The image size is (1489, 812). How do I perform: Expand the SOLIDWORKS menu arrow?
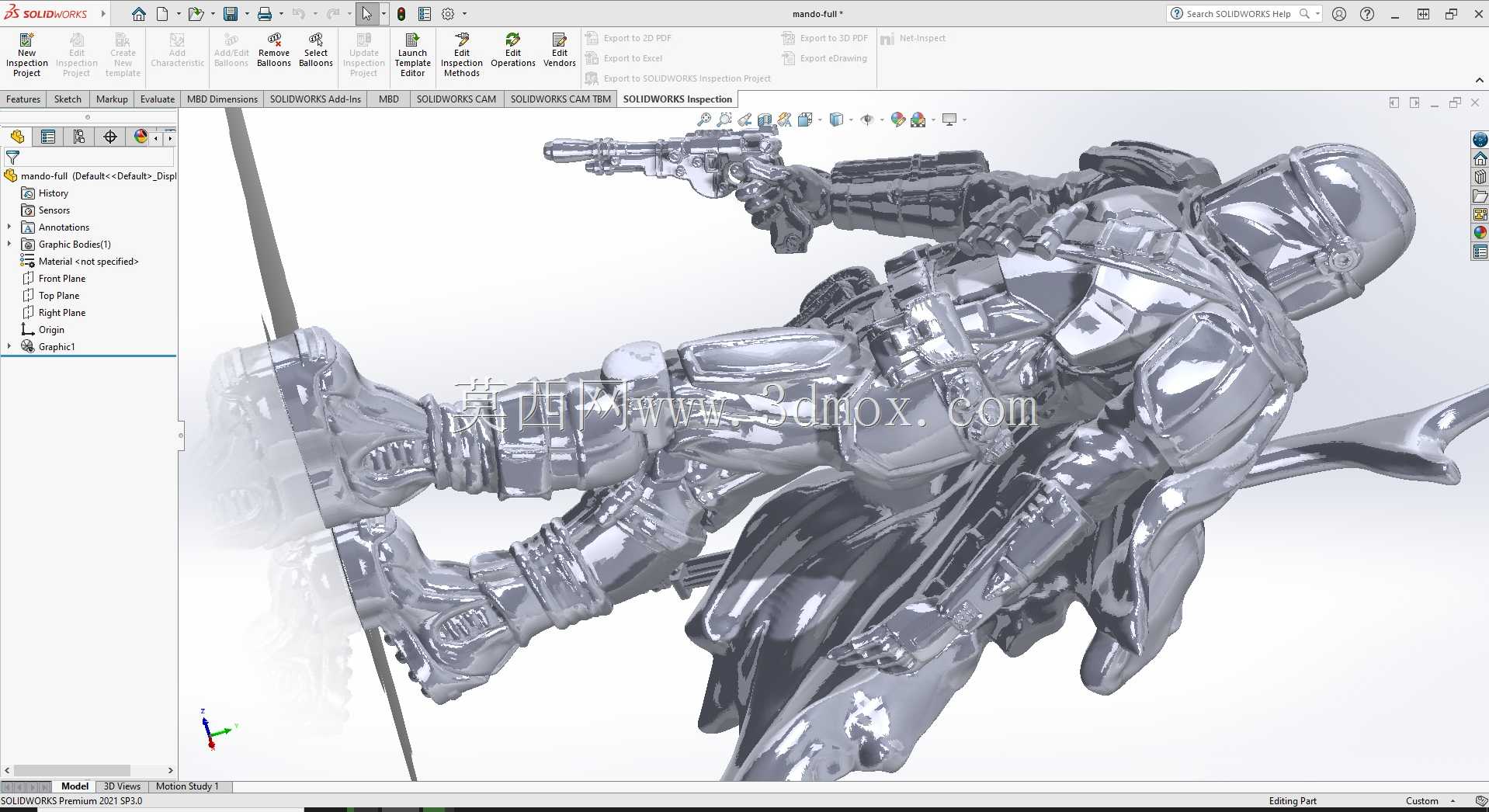tap(103, 14)
